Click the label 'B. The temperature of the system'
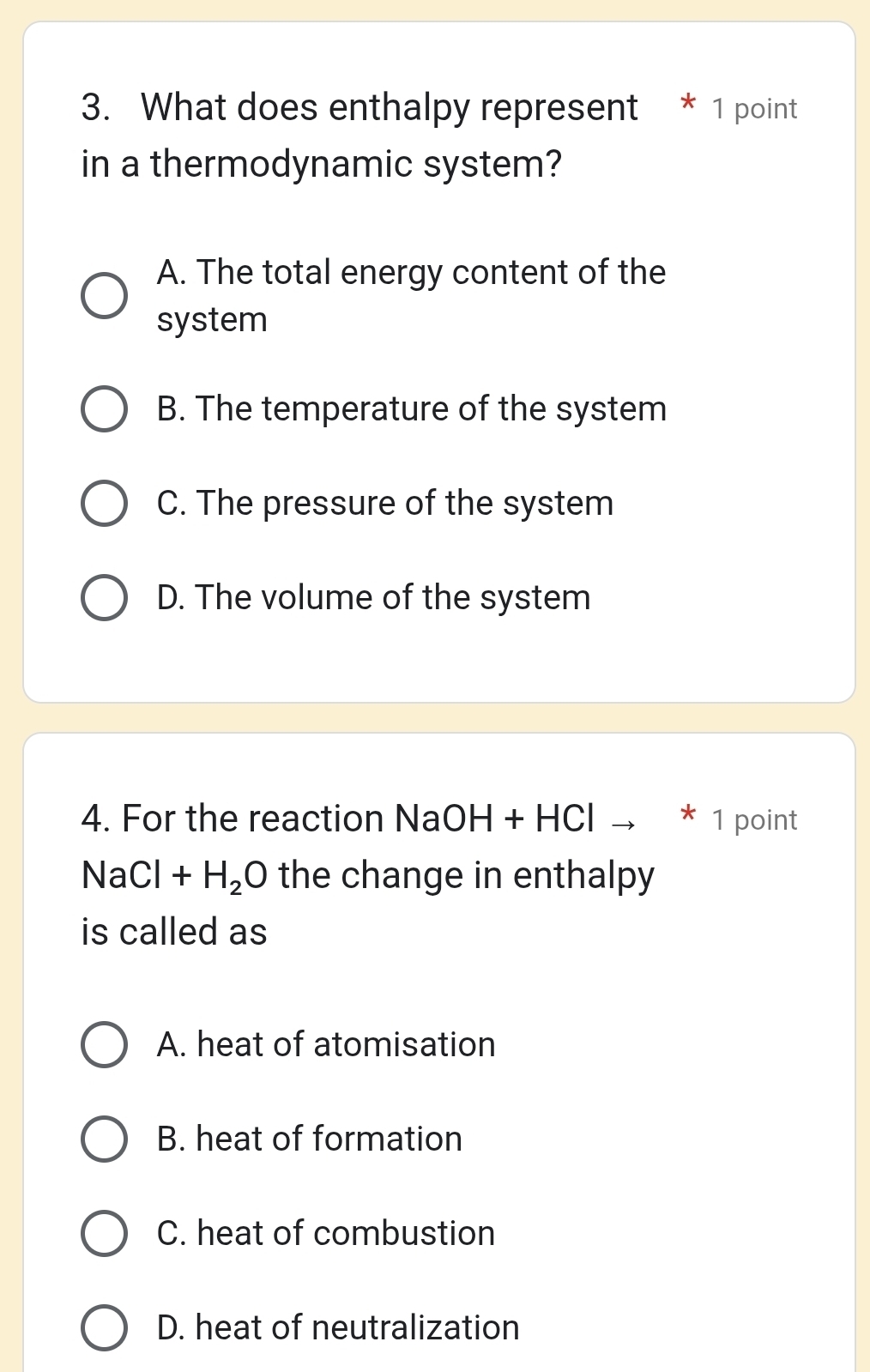Viewport: 870px width, 1372px height. 411,409
